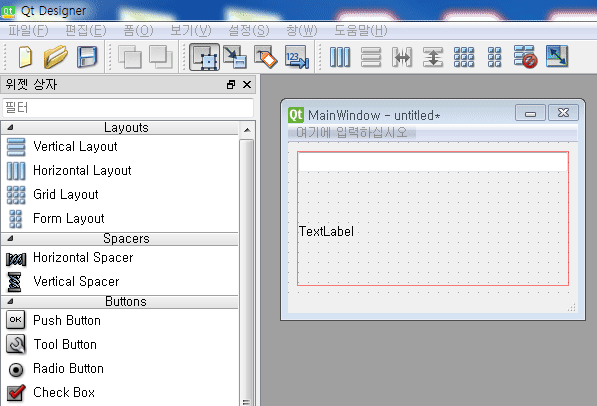Viewport: 597px width, 406px height.
Task: Collapse the Spacers category
Action: click(x=10, y=239)
